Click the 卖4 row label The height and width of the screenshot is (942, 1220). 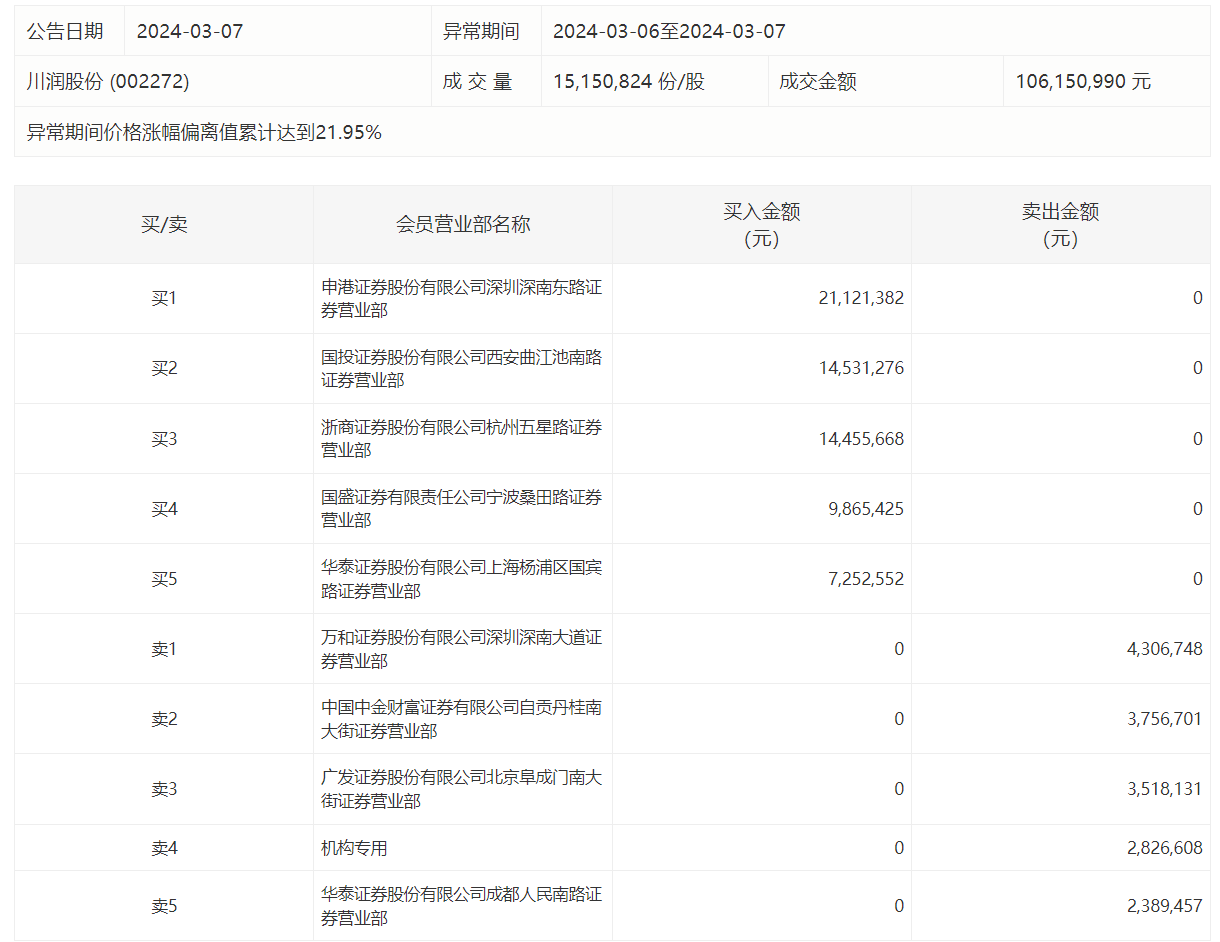tap(164, 848)
